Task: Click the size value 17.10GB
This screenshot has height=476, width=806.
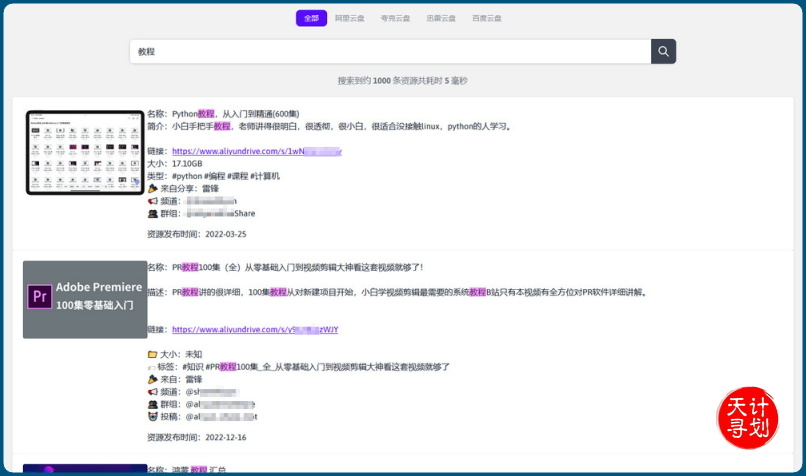Action: pyautogui.click(x=187, y=163)
